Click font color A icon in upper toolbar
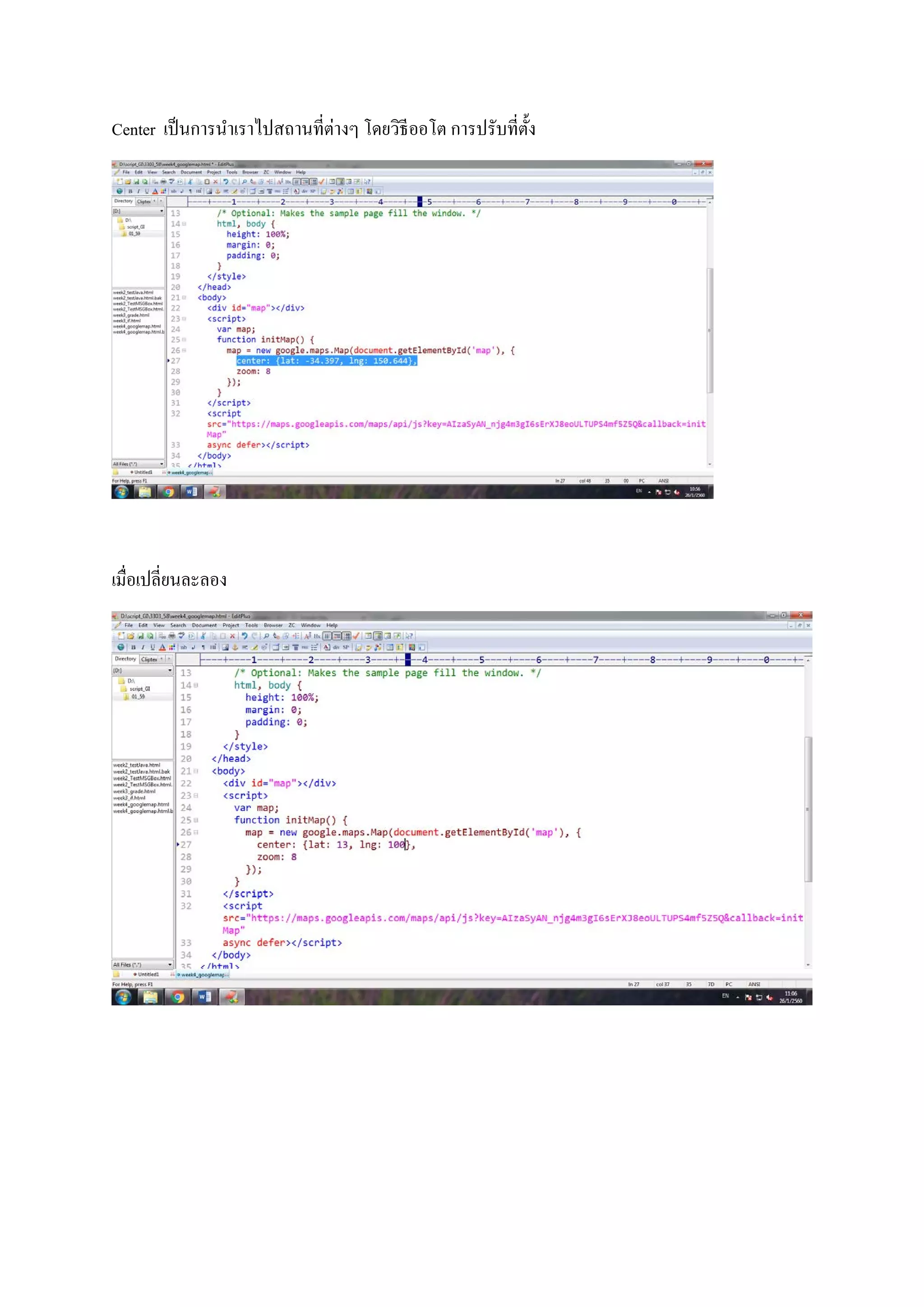924x1307 pixels. (x=155, y=191)
